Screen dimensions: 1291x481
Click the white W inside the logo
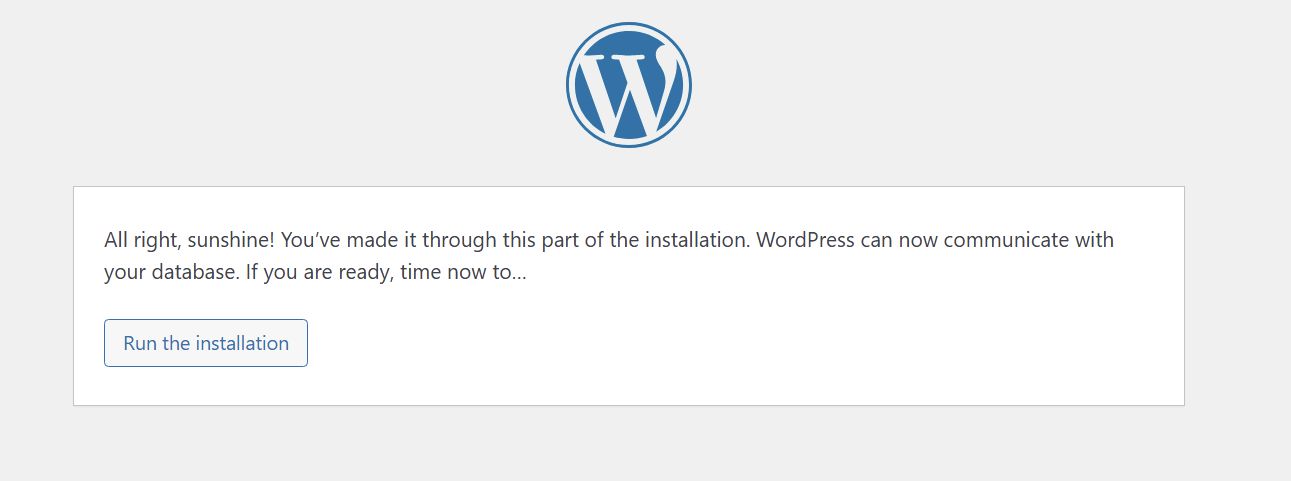627,93
